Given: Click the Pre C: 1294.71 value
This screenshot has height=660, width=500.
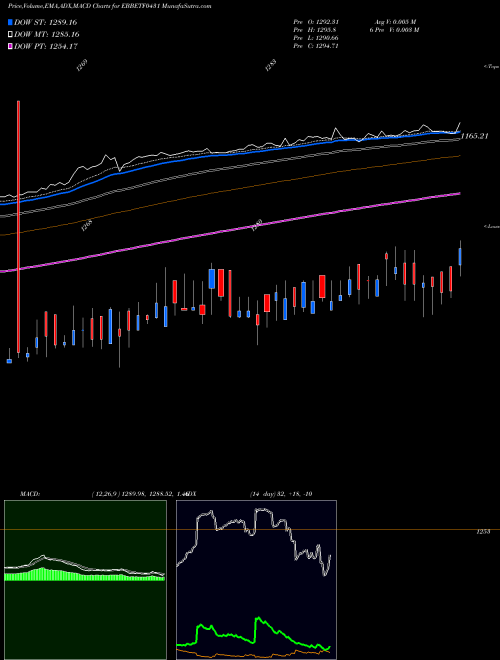Looking at the screenshot, I should 316,46.
